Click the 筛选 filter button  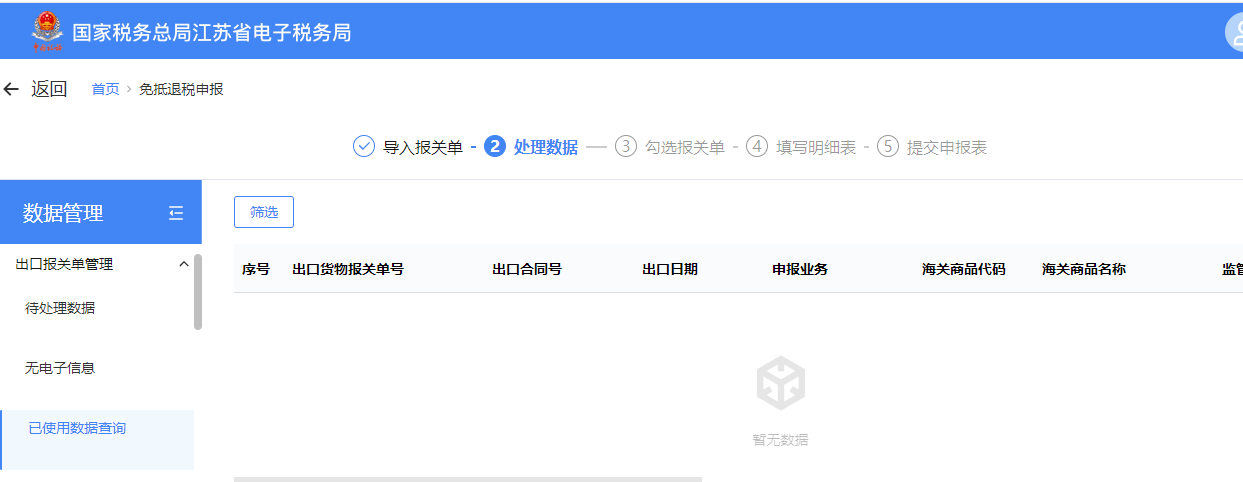click(264, 212)
